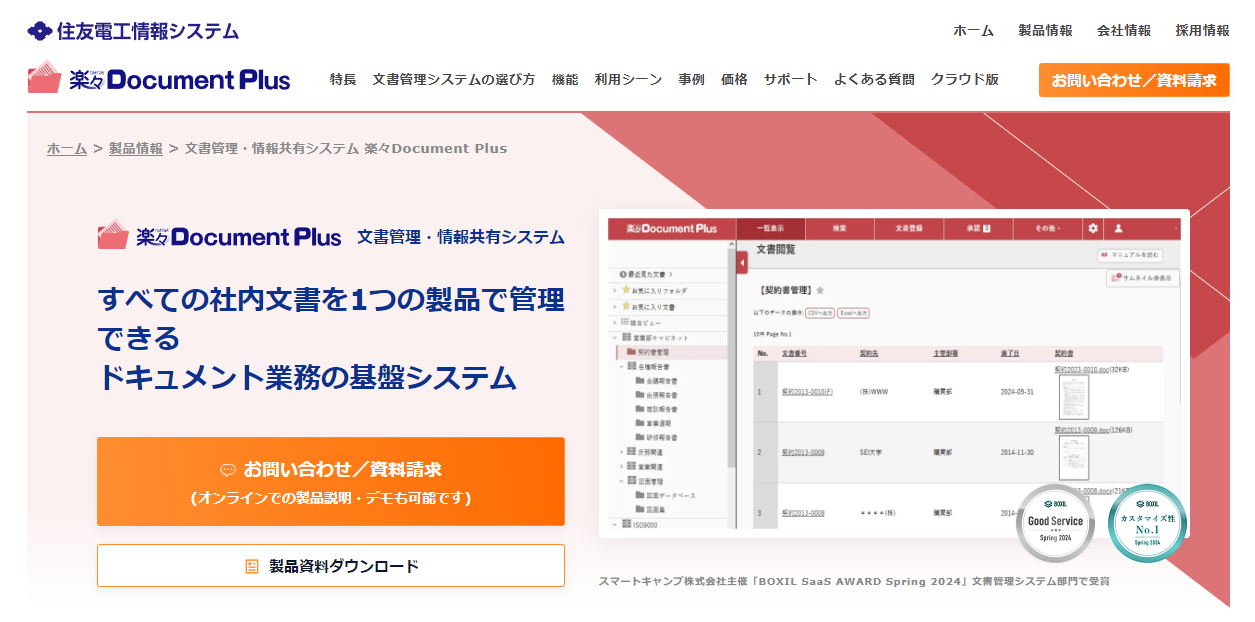Open 文書管理システムの選び方 in the navigation
The height and width of the screenshot is (622, 1255).
(x=454, y=79)
